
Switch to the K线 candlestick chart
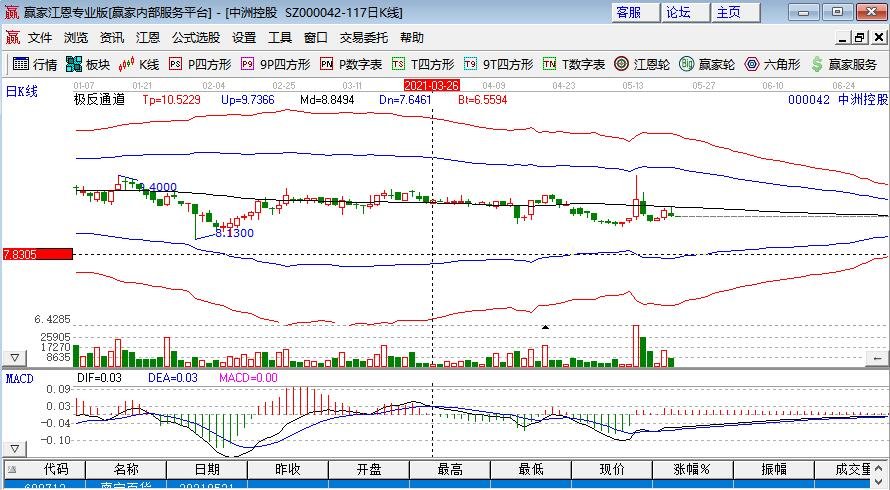(138, 64)
